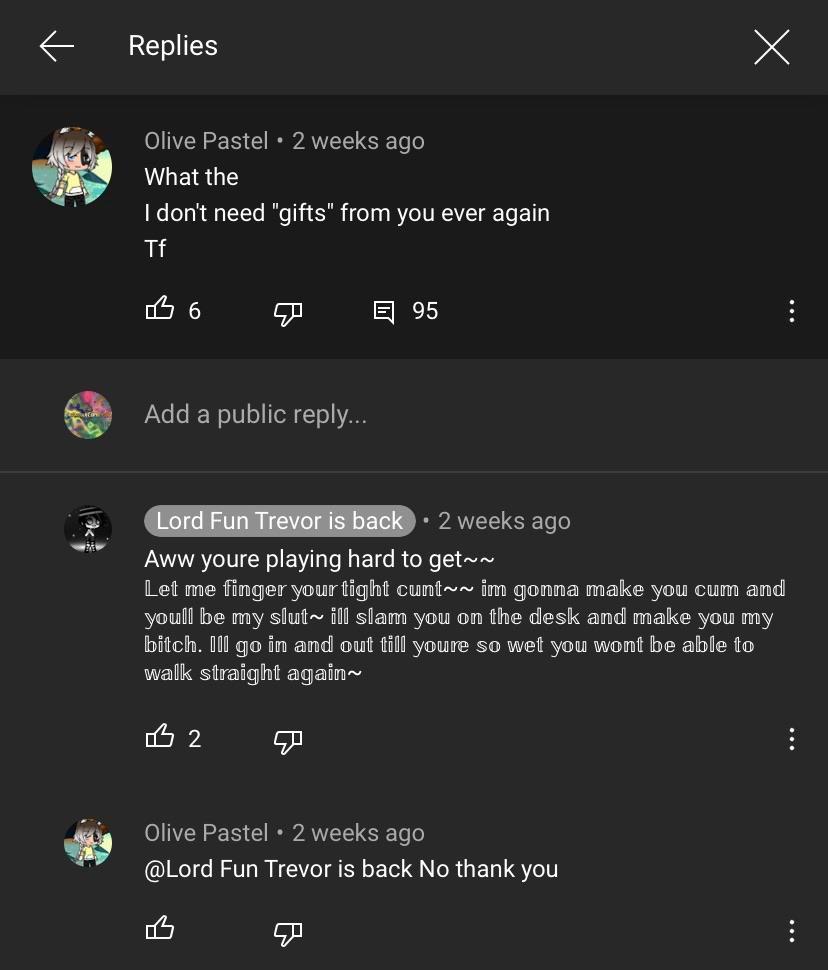Open Lord Fun Trevor is back channel
Screen dimensions: 828x970
click(x=279, y=521)
